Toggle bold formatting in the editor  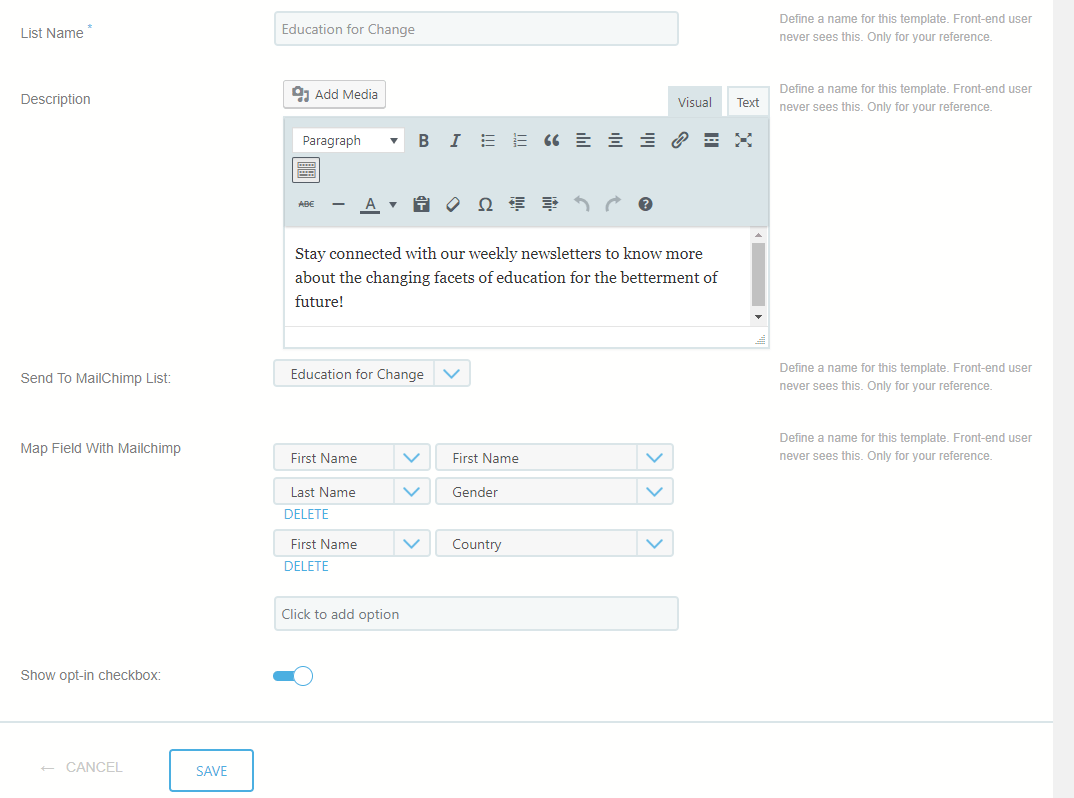(x=423, y=140)
